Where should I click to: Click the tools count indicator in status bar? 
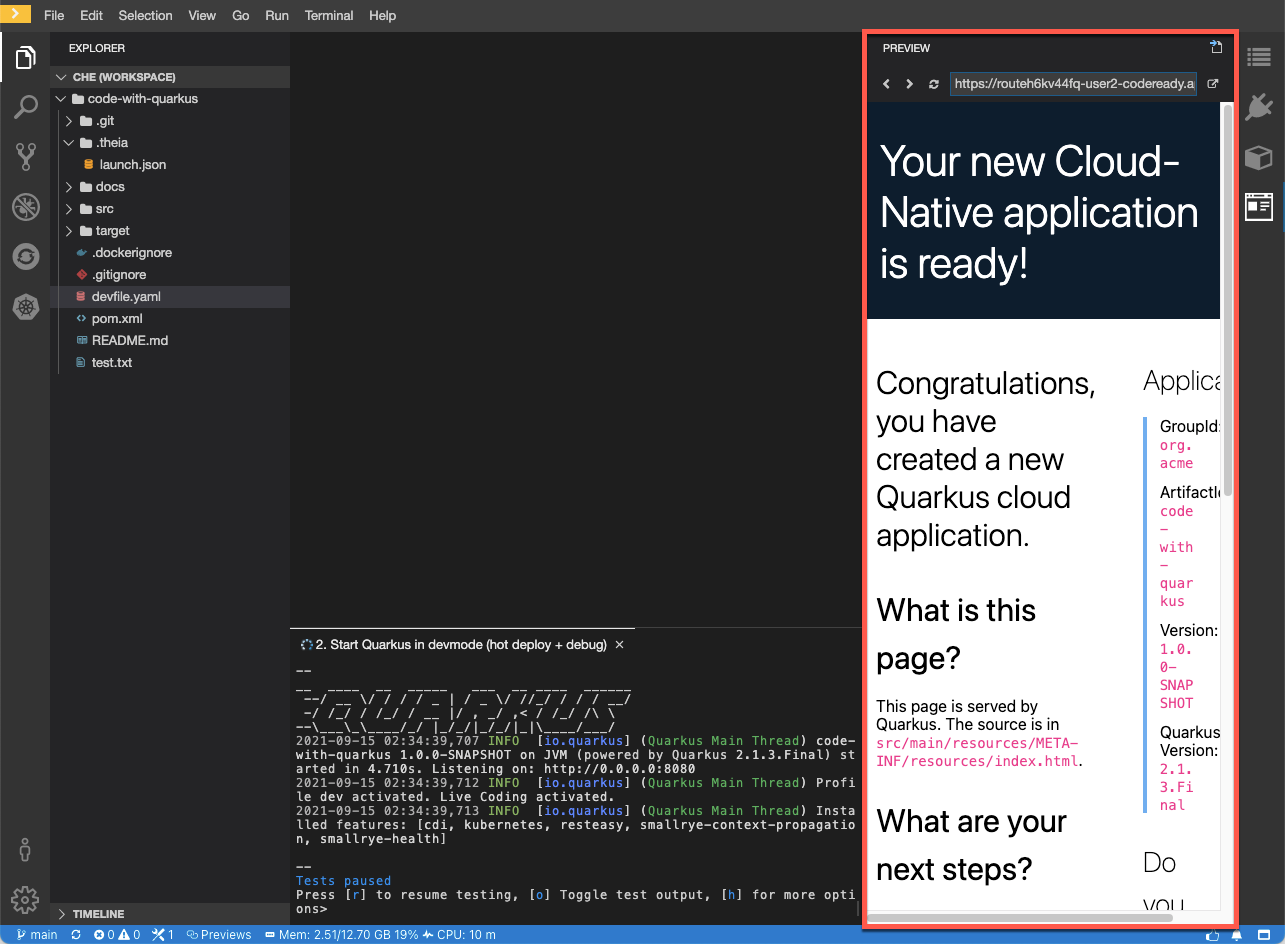click(163, 935)
